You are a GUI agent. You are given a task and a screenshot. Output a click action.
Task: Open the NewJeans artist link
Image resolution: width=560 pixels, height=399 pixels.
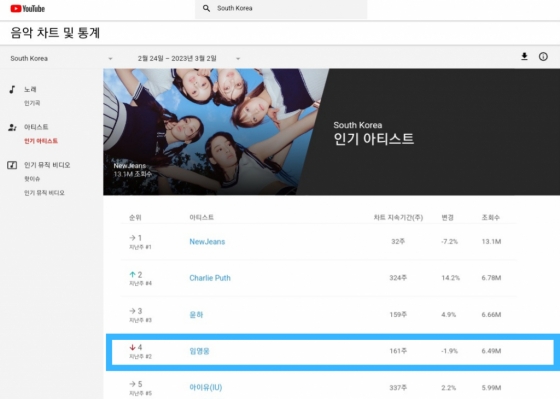(207, 242)
